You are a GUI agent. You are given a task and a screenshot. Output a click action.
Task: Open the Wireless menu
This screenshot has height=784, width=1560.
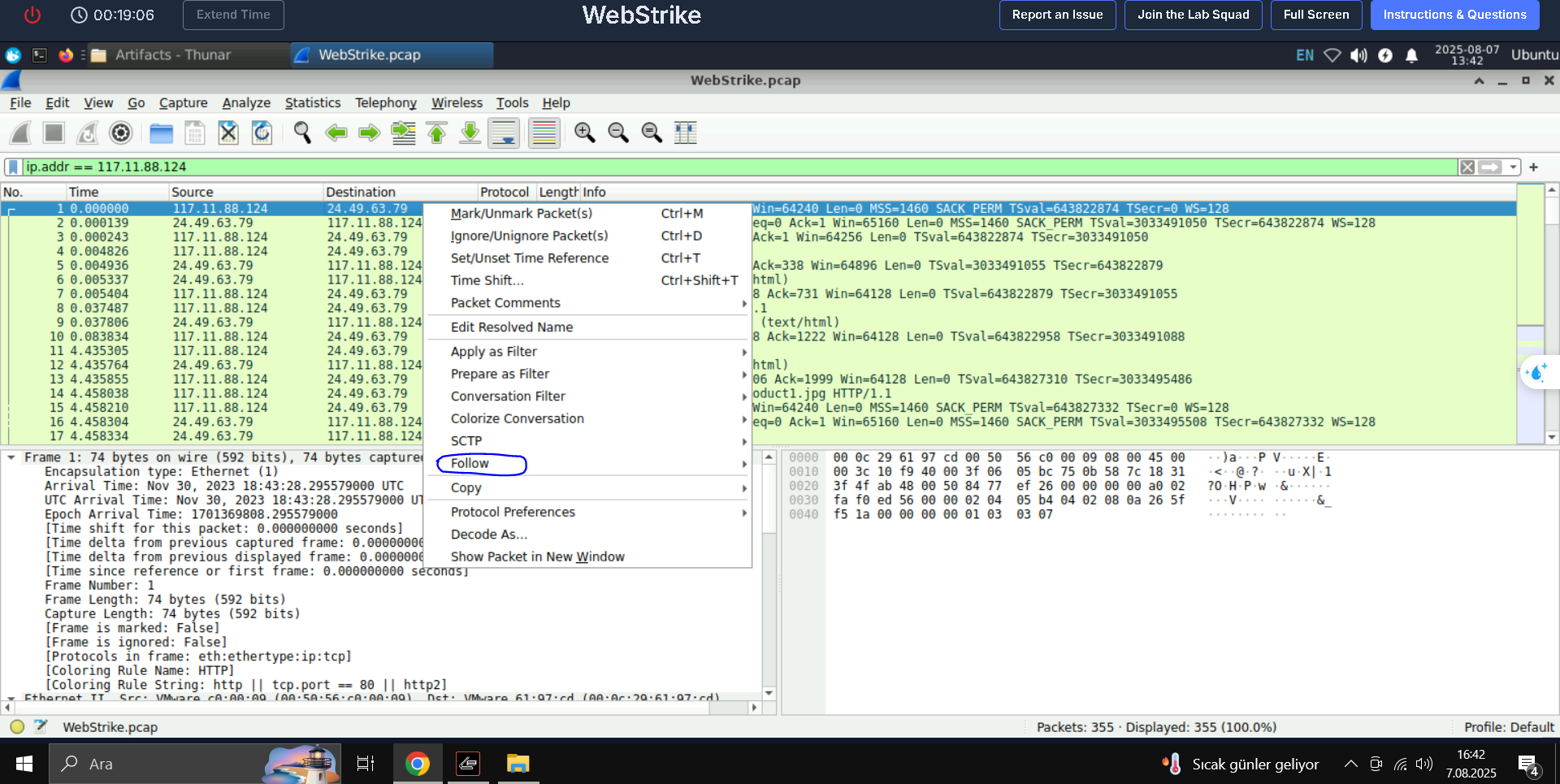tap(457, 102)
